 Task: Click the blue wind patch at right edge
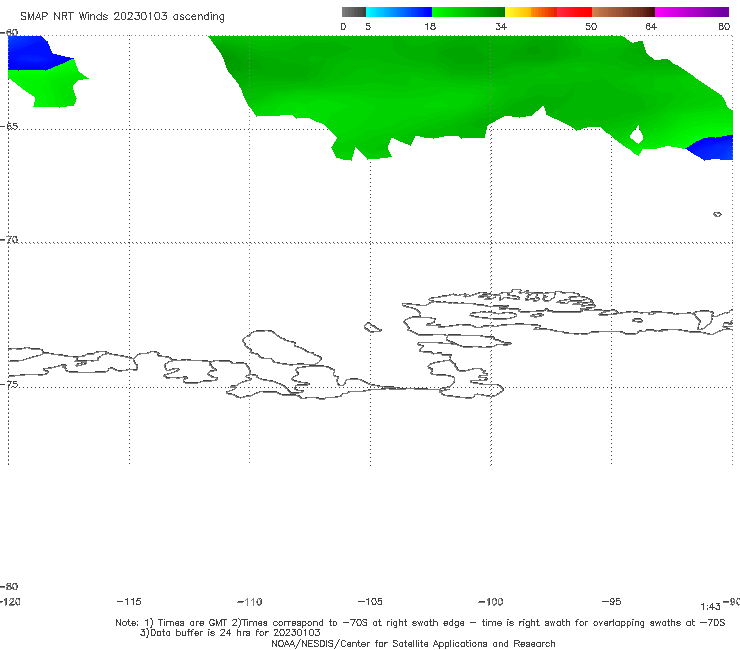tap(714, 148)
